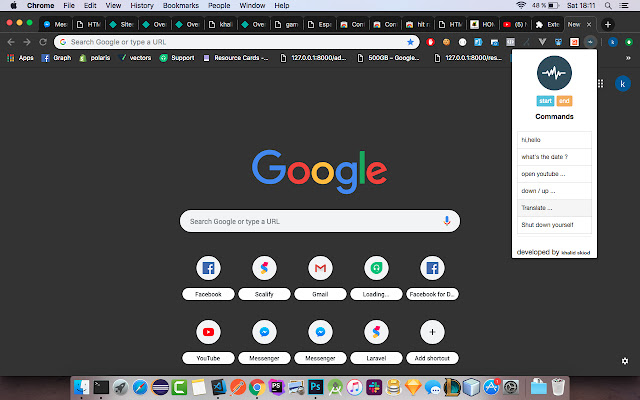The height and width of the screenshot is (400, 640).
Task: Open Slack from the dock
Action: (373, 387)
